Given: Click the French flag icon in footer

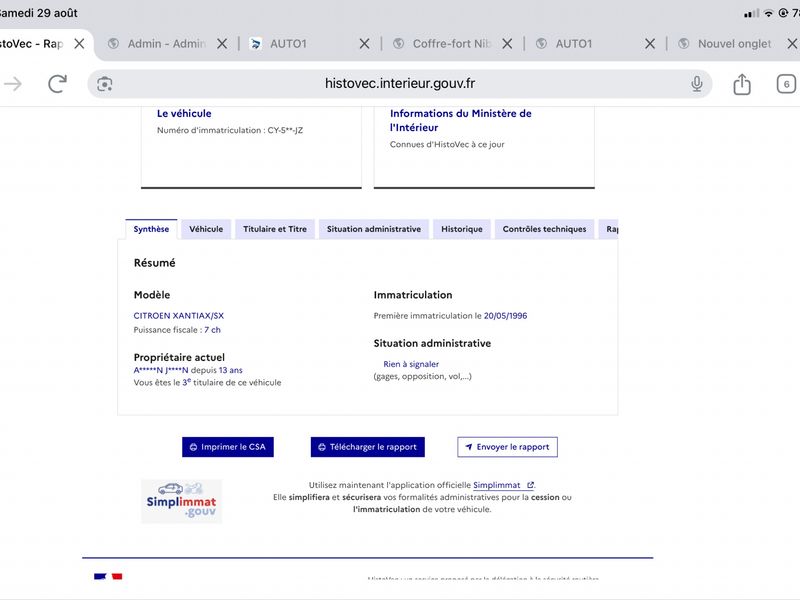Looking at the screenshot, I should (x=108, y=577).
